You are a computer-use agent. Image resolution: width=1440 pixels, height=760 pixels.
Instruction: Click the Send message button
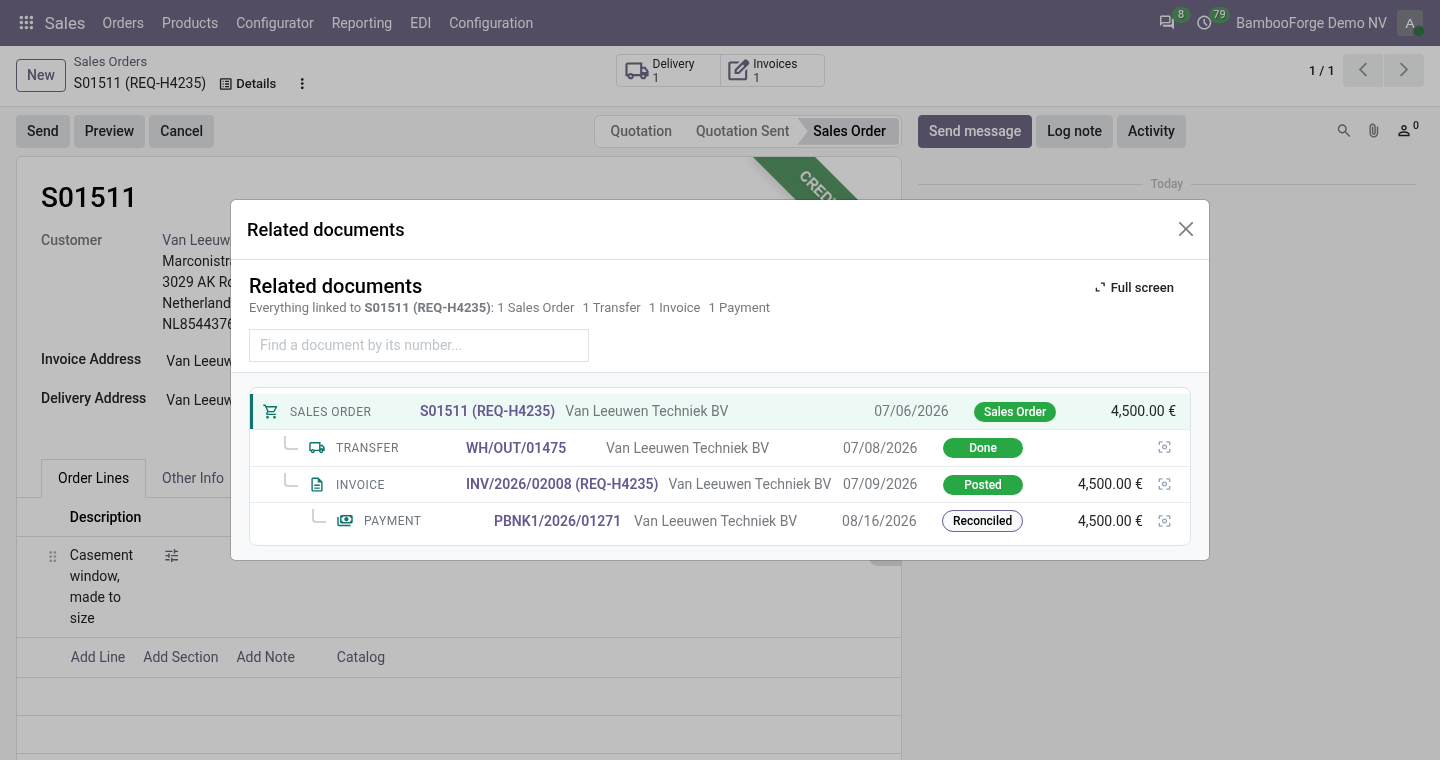(x=975, y=131)
